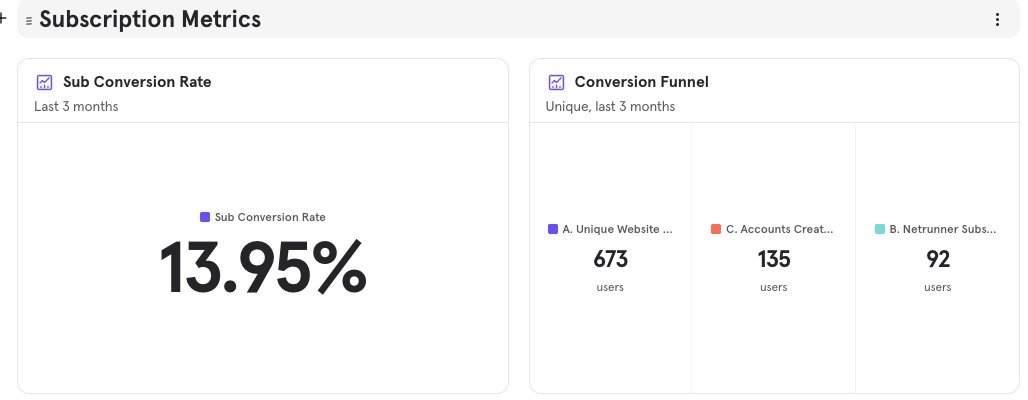The height and width of the screenshot is (400, 1028).
Task: Click the 92 users value
Action: tap(938, 260)
